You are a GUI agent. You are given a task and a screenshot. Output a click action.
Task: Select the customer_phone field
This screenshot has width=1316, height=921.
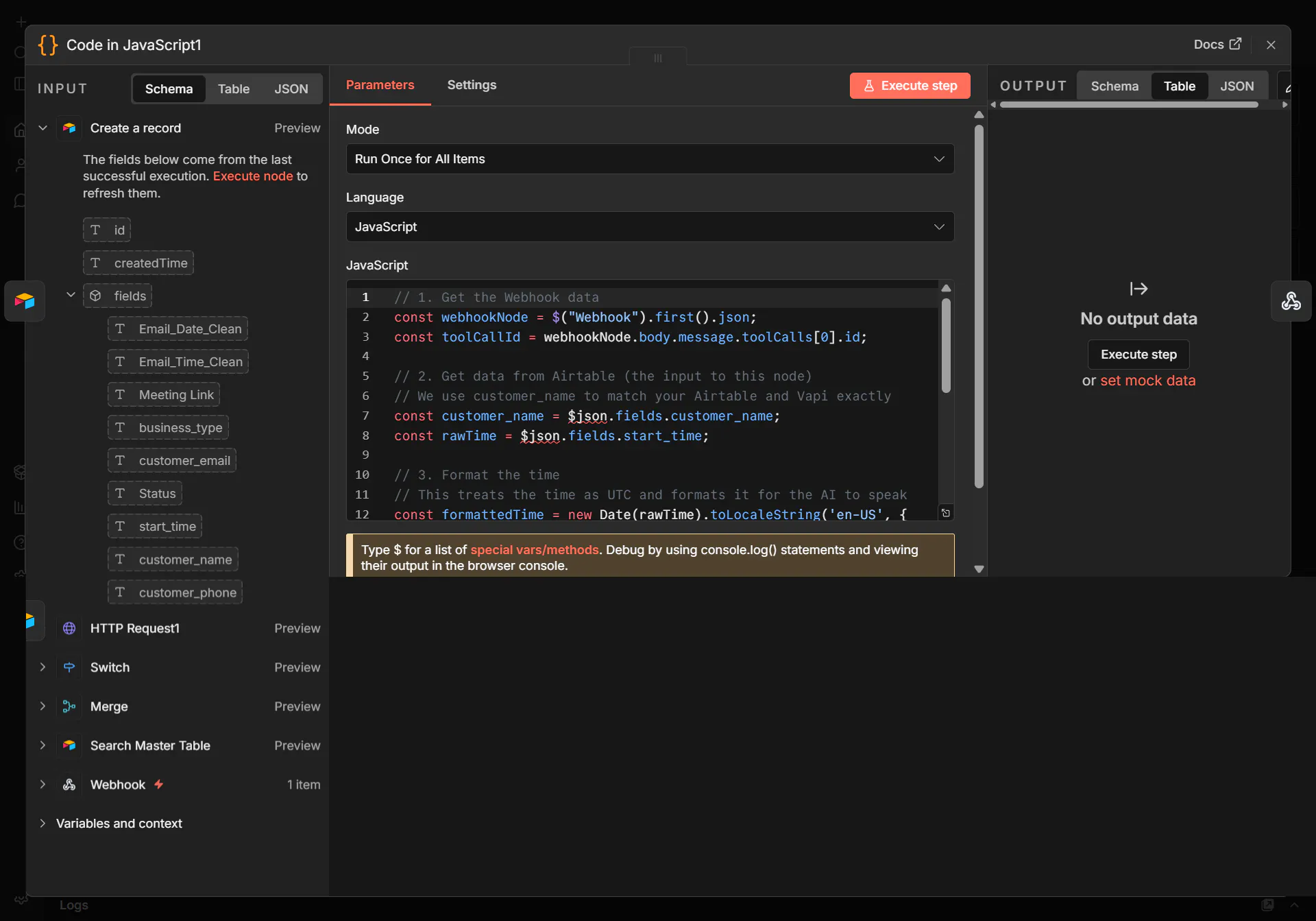point(175,593)
